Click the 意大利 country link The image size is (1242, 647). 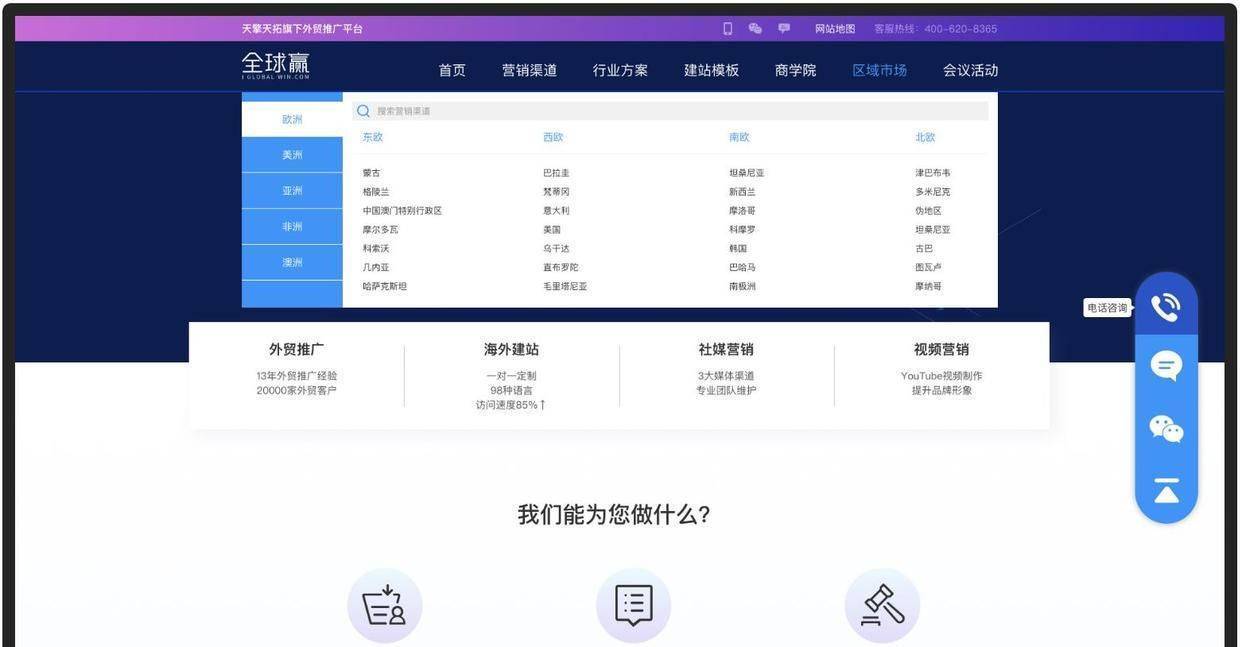[556, 211]
